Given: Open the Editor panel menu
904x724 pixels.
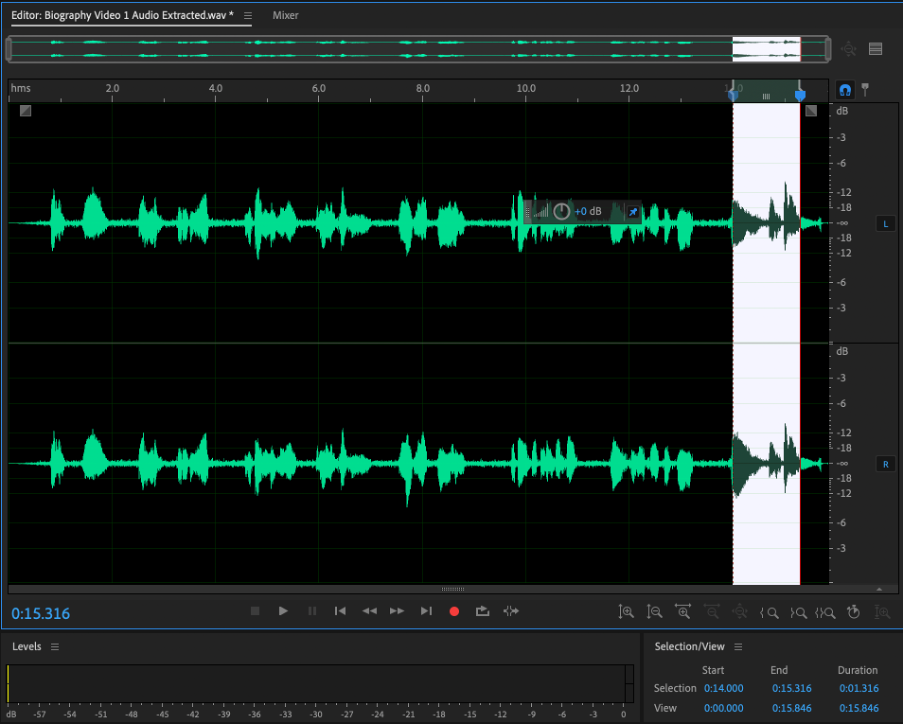Looking at the screenshot, I should point(248,16).
